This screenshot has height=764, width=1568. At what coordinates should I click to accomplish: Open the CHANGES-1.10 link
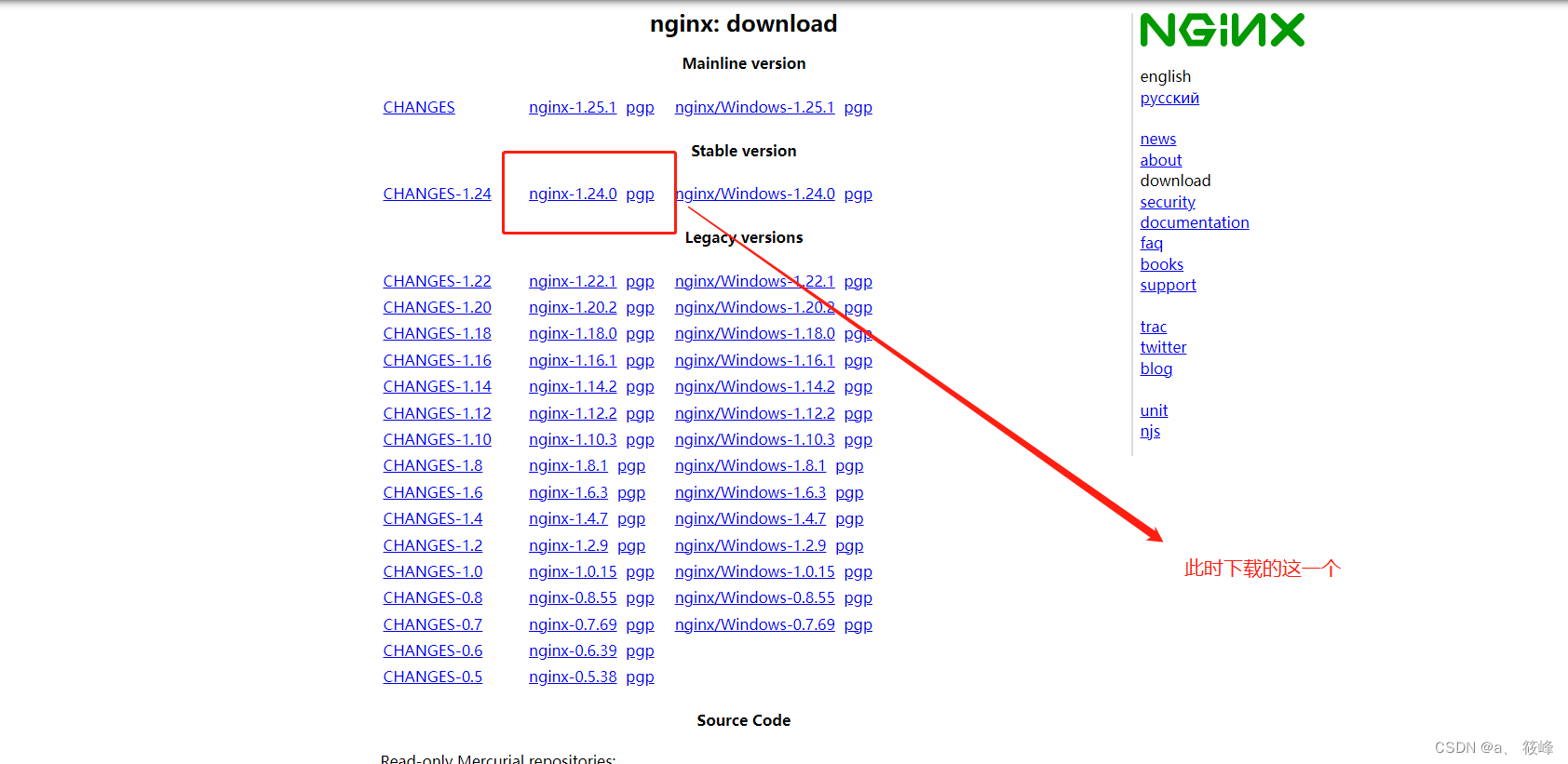pyautogui.click(x=437, y=439)
